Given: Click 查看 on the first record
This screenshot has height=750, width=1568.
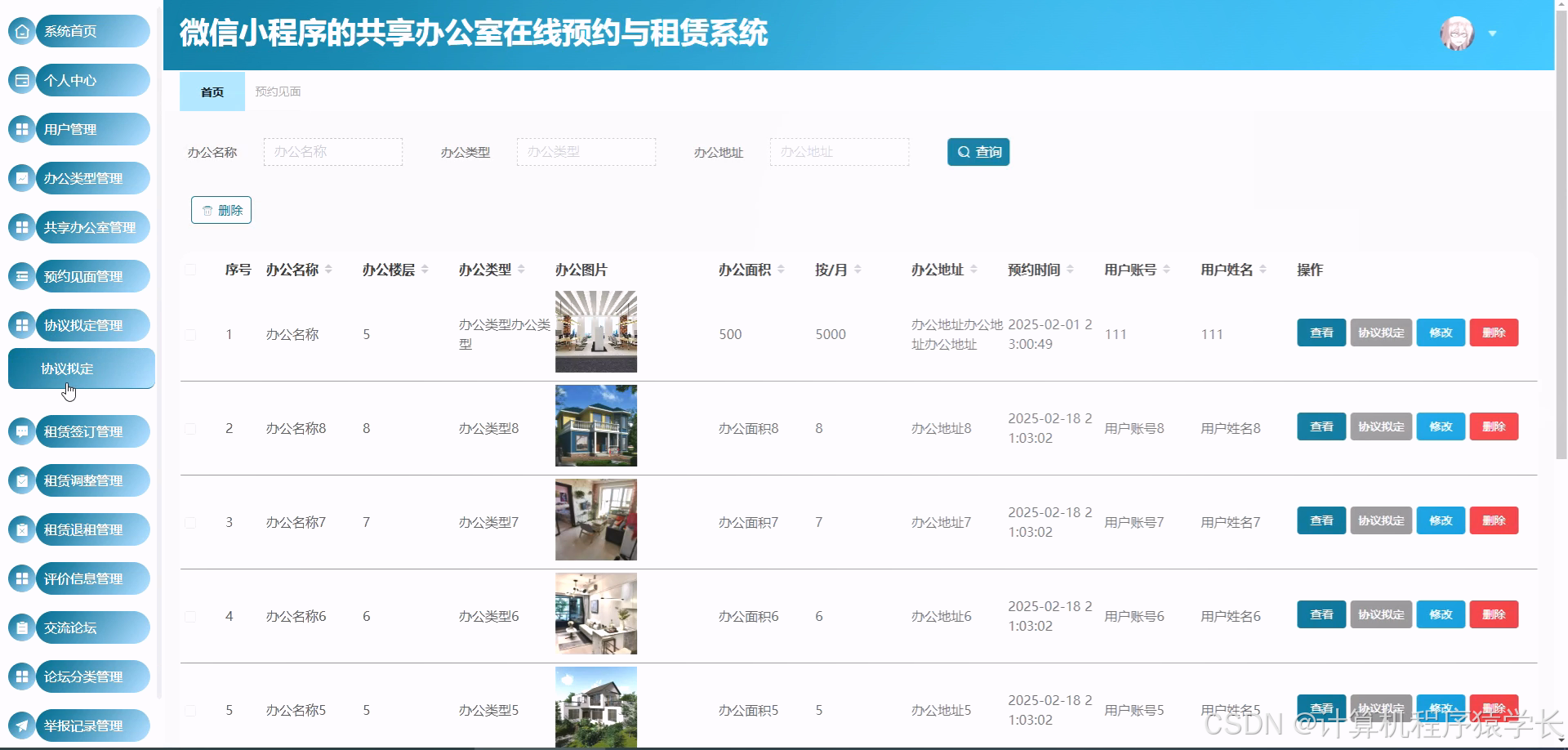Looking at the screenshot, I should click(1320, 333).
